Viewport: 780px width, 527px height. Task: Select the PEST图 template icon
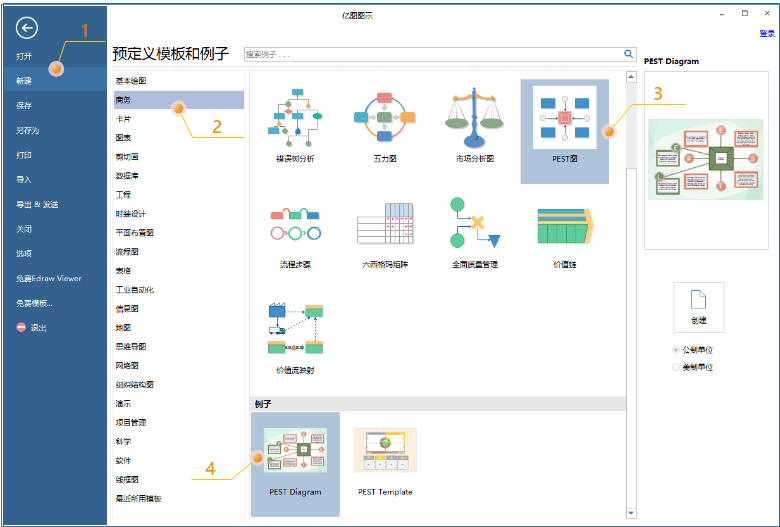coord(565,117)
